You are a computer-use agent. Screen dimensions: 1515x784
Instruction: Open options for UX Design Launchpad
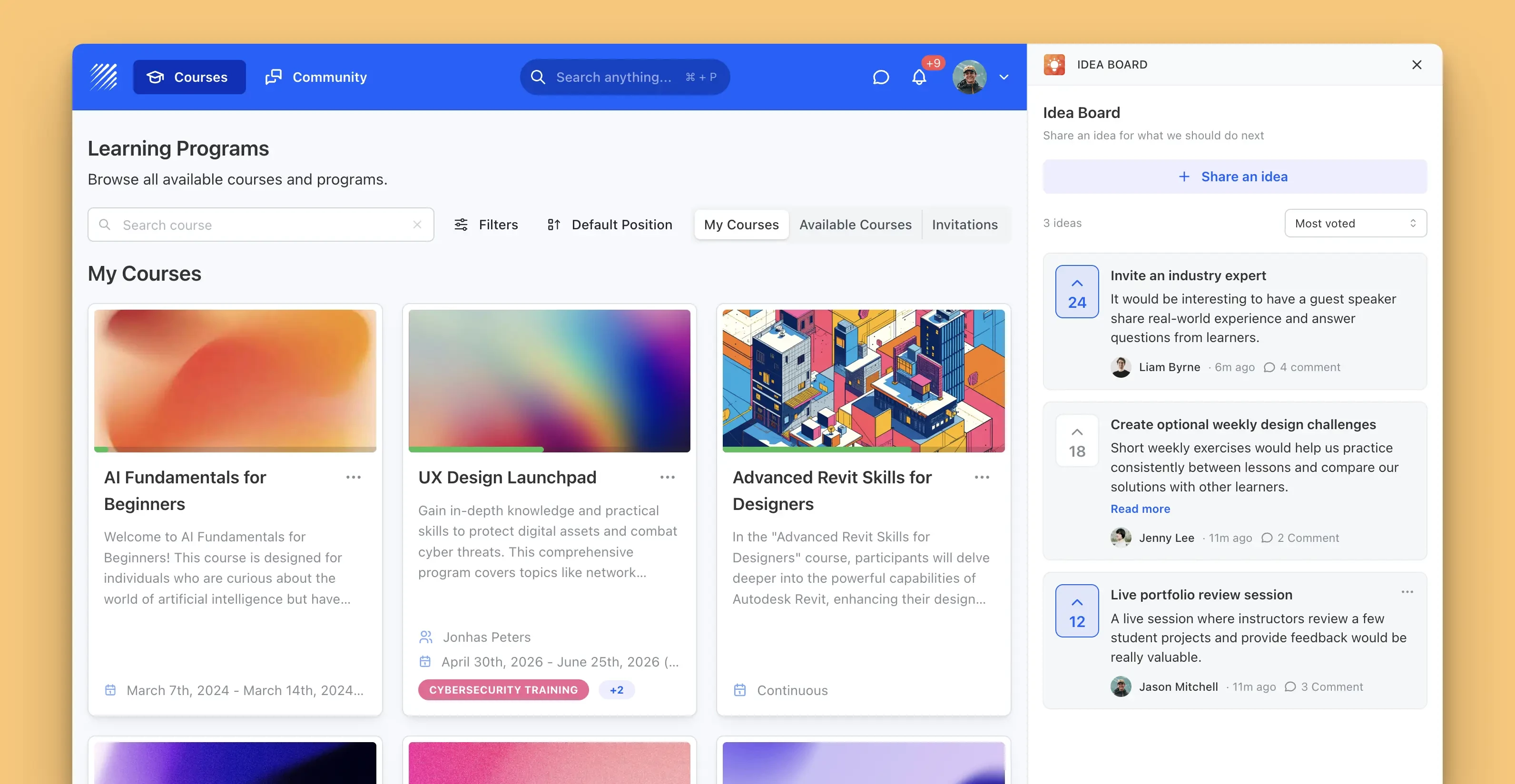tap(668, 477)
